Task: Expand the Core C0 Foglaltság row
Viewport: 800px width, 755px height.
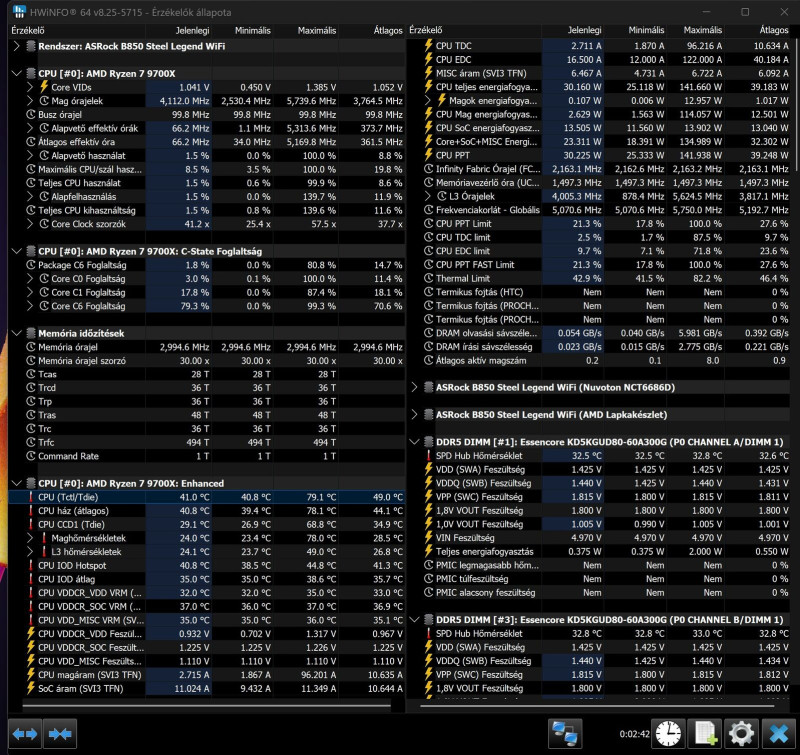Action: click(30, 279)
